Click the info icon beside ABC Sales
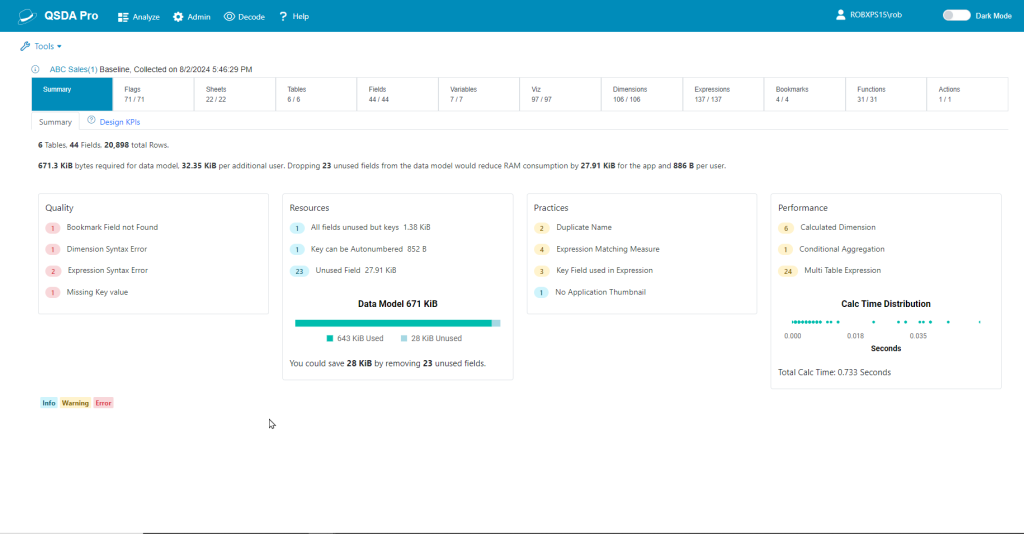The height and width of the screenshot is (534, 1024). point(35,69)
